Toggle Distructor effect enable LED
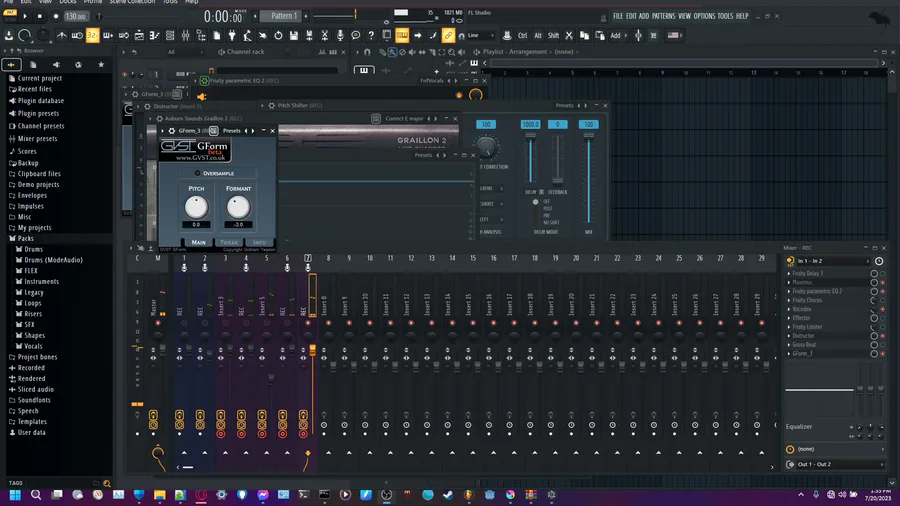This screenshot has height=506, width=900. (883, 336)
